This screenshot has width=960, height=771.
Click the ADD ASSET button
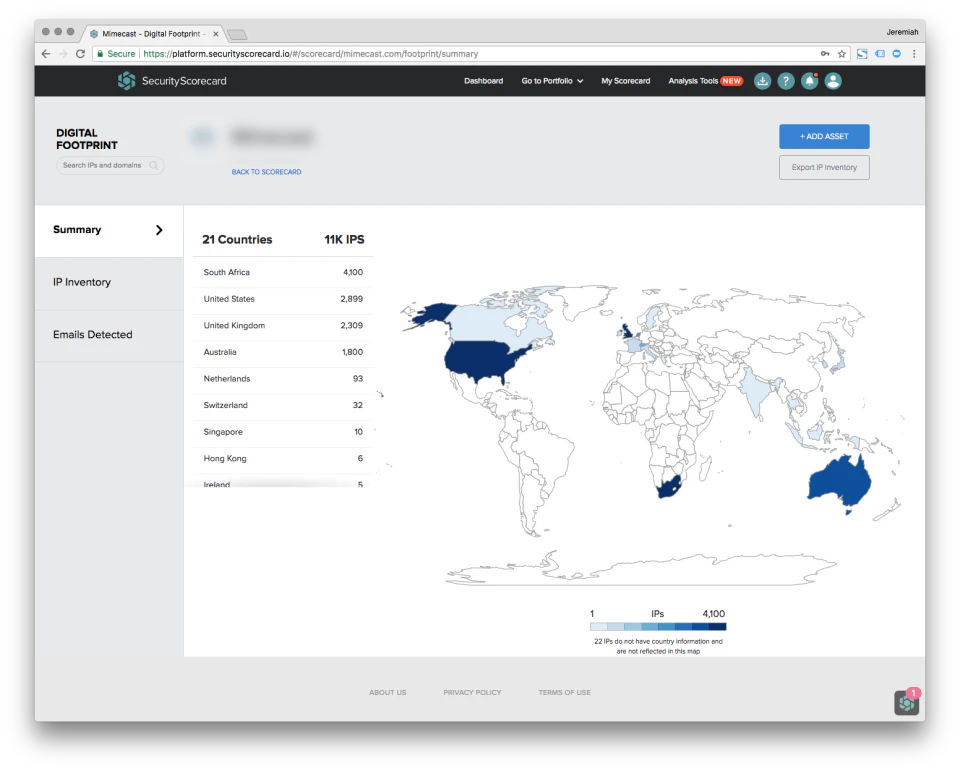823,136
